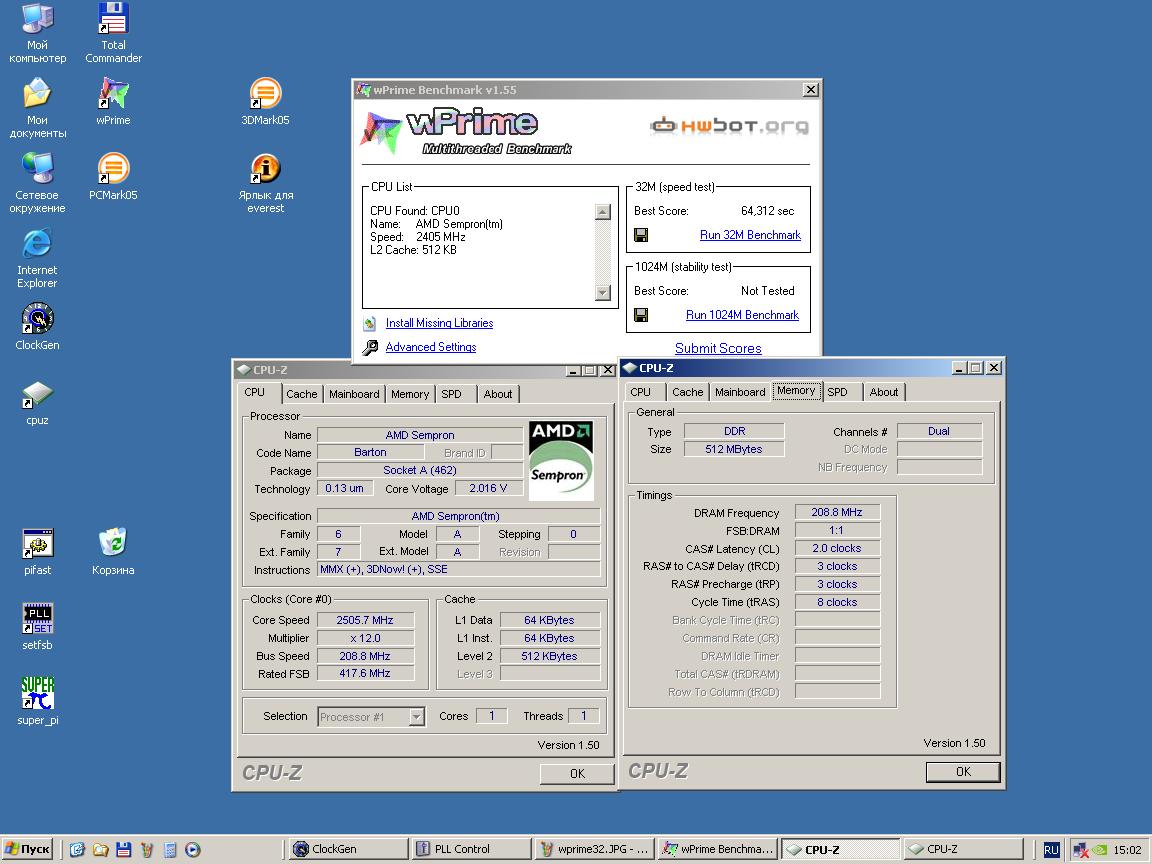Click save icon next to 1024M benchmark
The height and width of the screenshot is (864, 1152).
click(641, 315)
